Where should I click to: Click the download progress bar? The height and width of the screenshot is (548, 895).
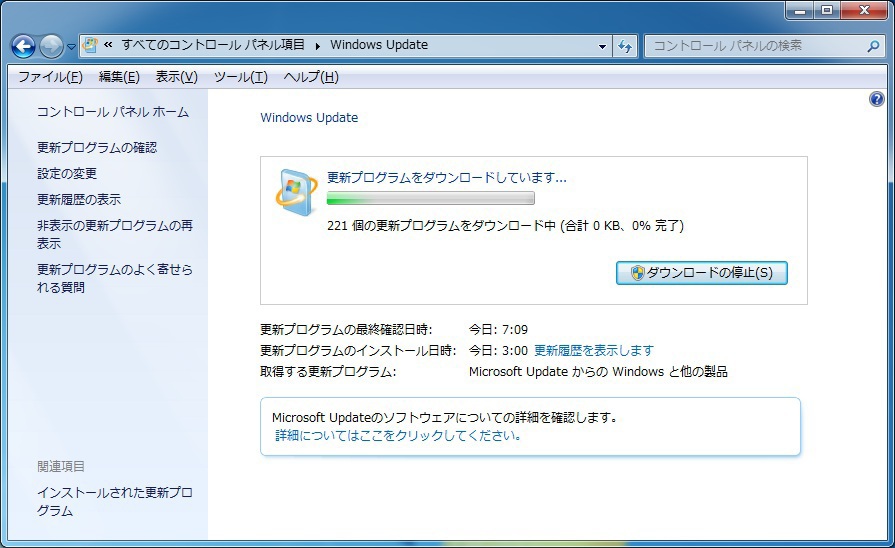430,198
